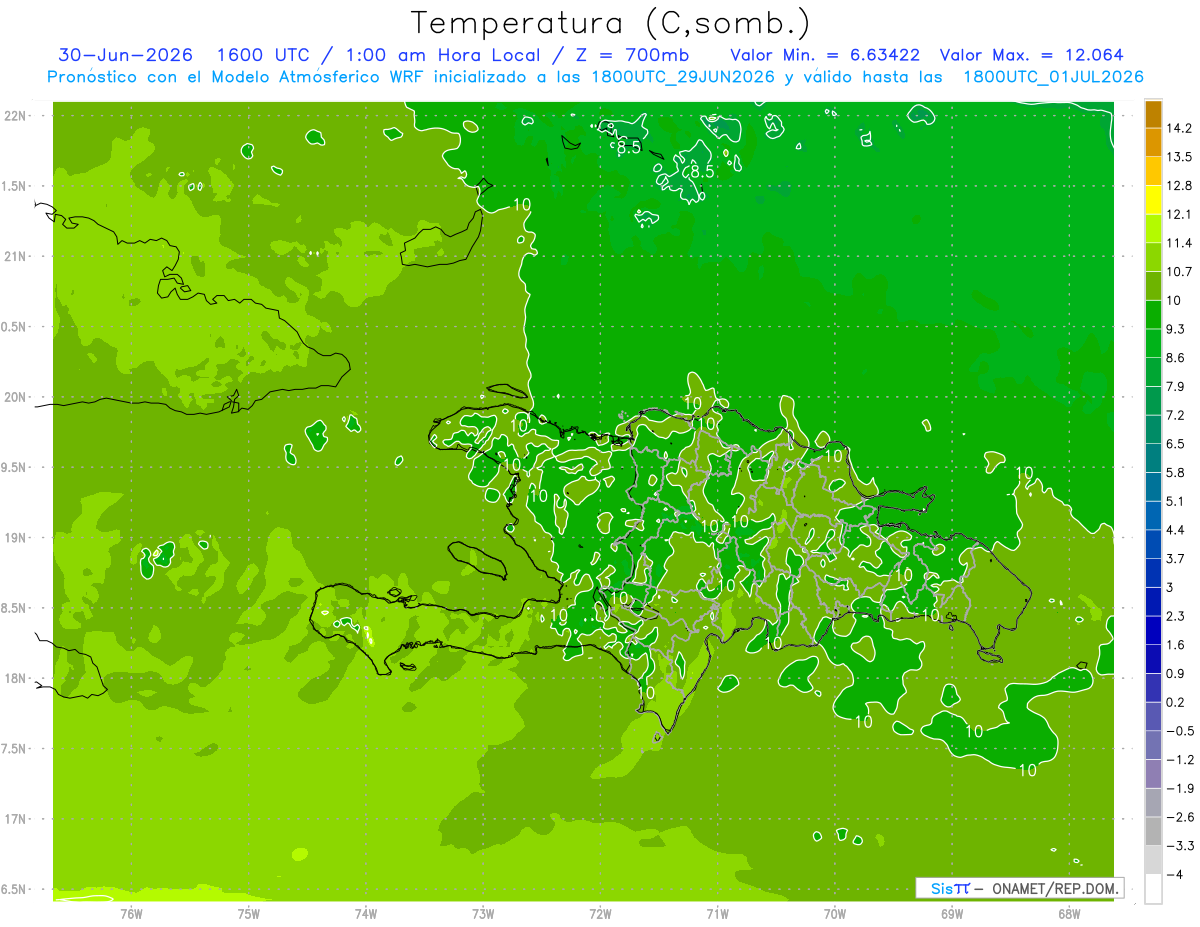This screenshot has height=927, width=1200.
Task: Click the "-0.5" color scale label
Action: pyautogui.click(x=1179, y=731)
